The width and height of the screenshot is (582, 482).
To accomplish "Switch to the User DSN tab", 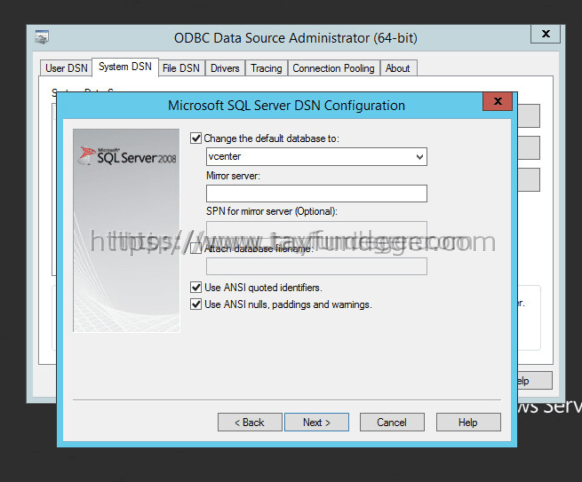I will coord(66,68).
